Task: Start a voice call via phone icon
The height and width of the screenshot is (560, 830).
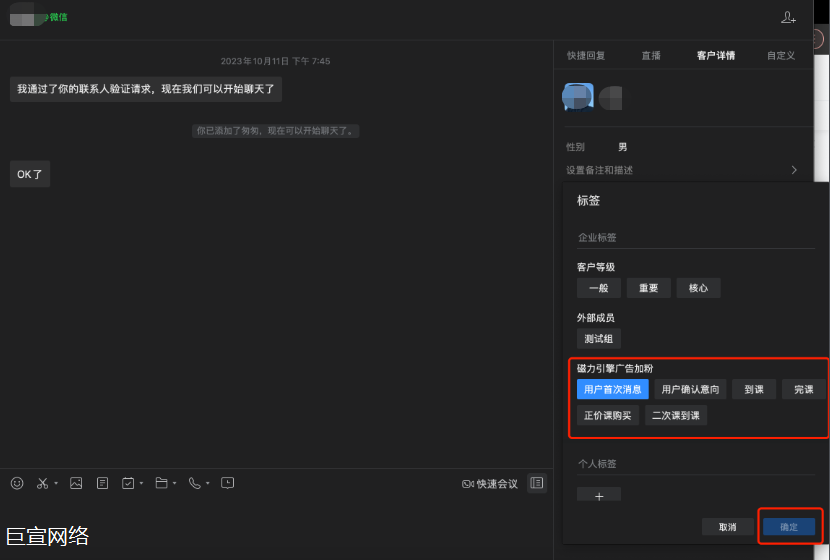Action: point(195,483)
